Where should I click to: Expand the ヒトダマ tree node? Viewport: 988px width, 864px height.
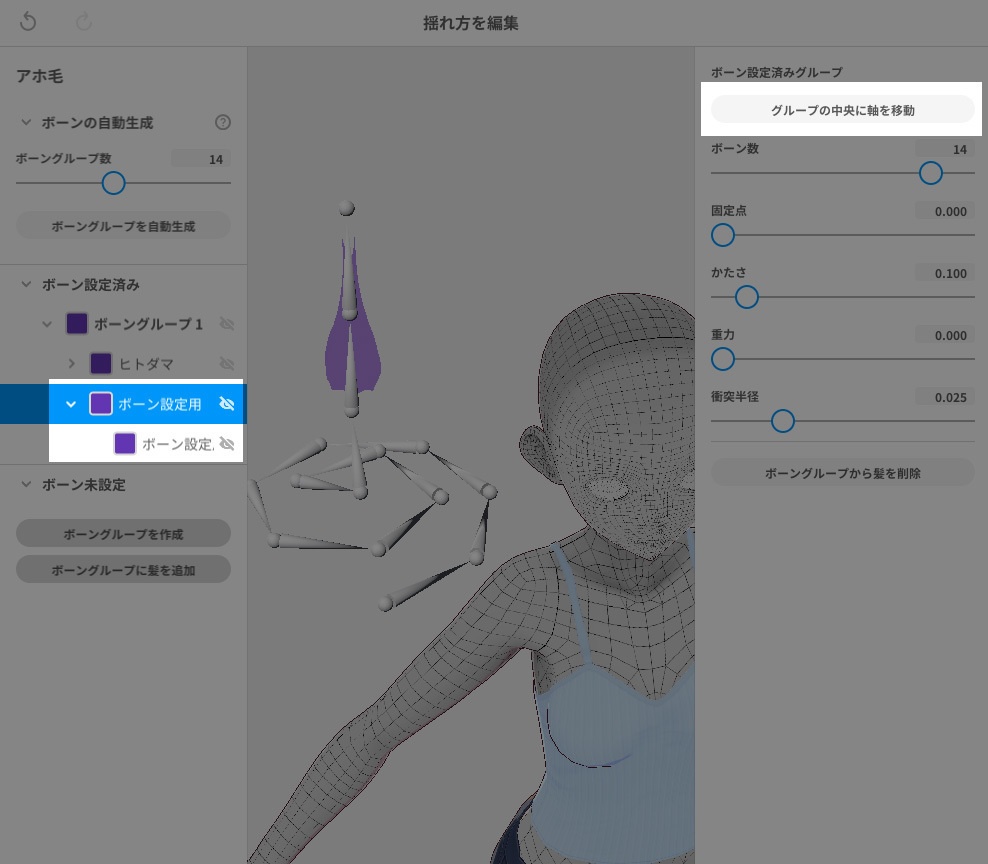71,364
